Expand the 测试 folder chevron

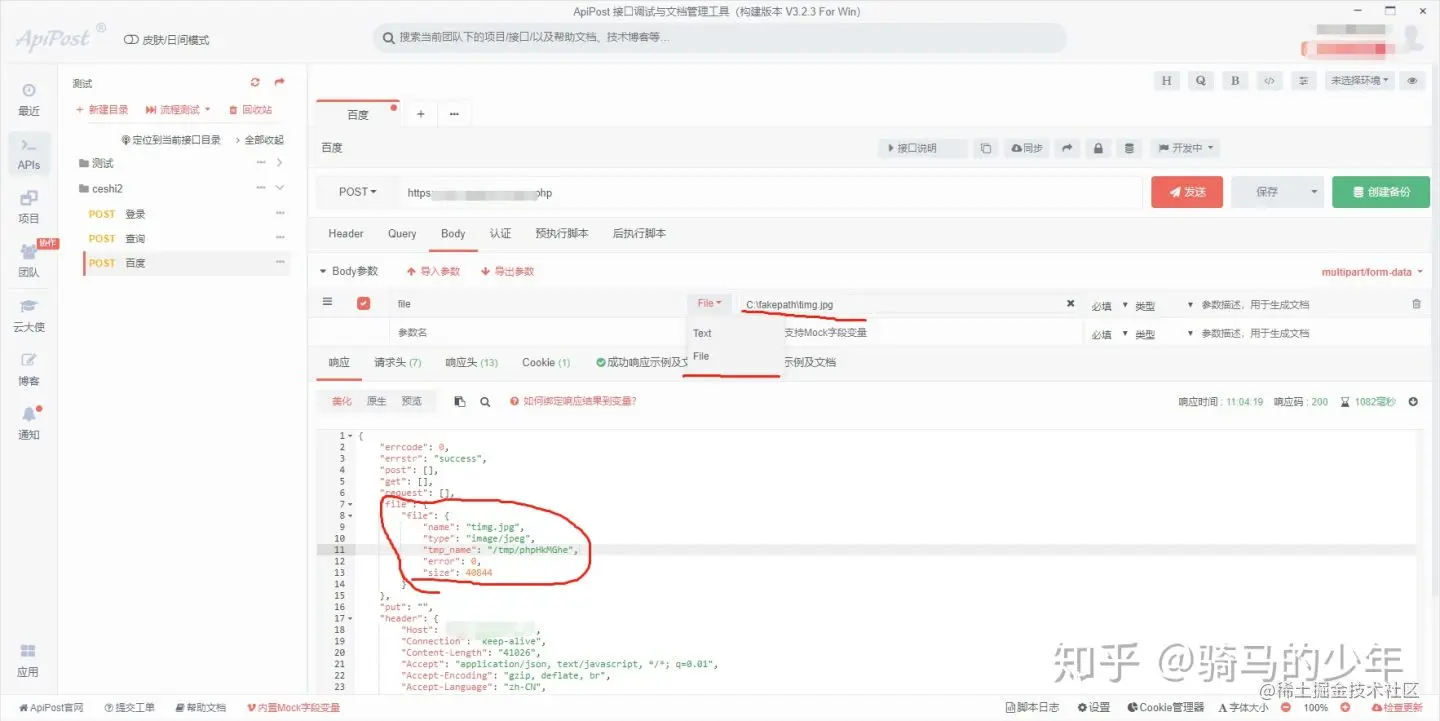coord(279,162)
